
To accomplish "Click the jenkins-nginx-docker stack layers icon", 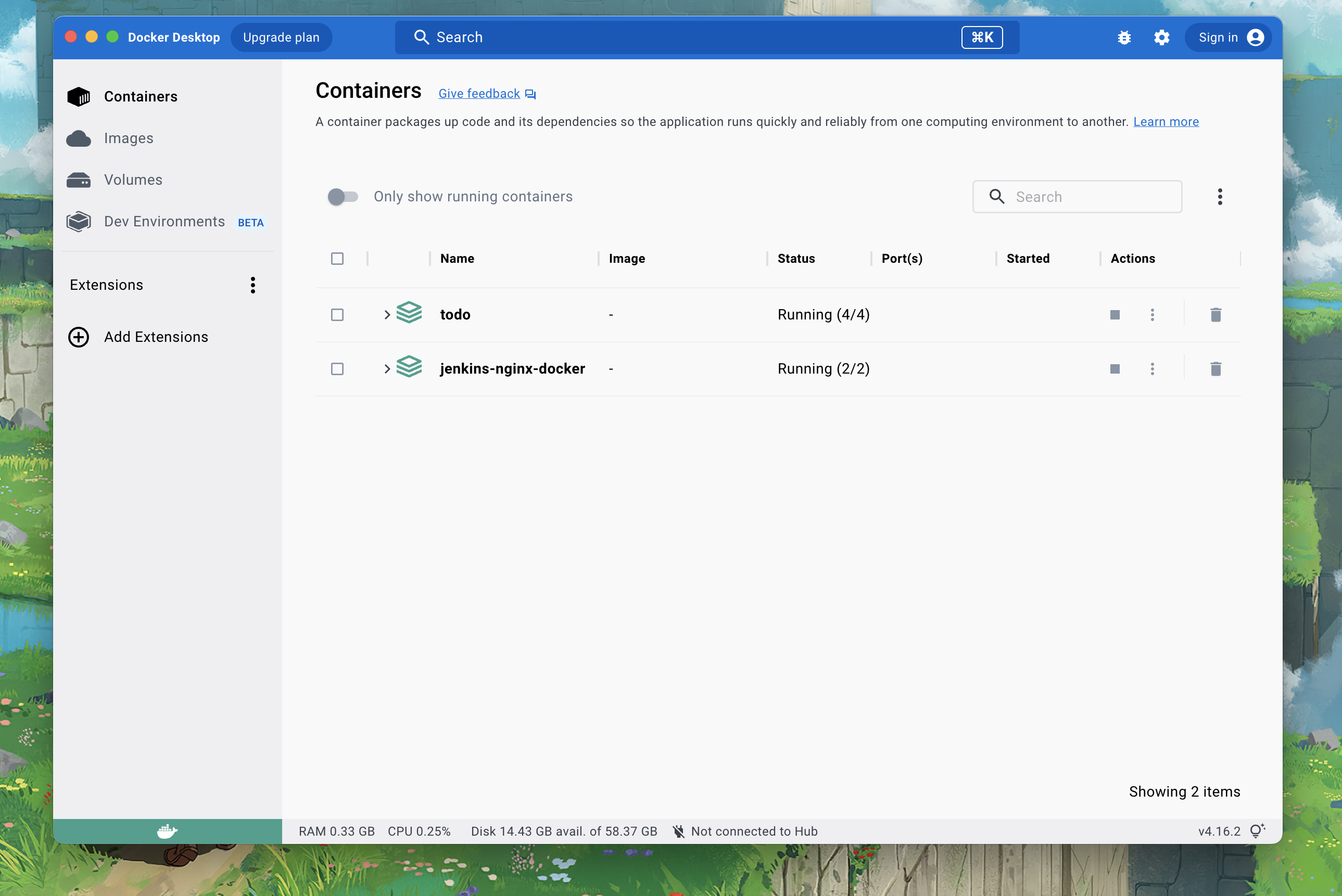I will coord(409,367).
